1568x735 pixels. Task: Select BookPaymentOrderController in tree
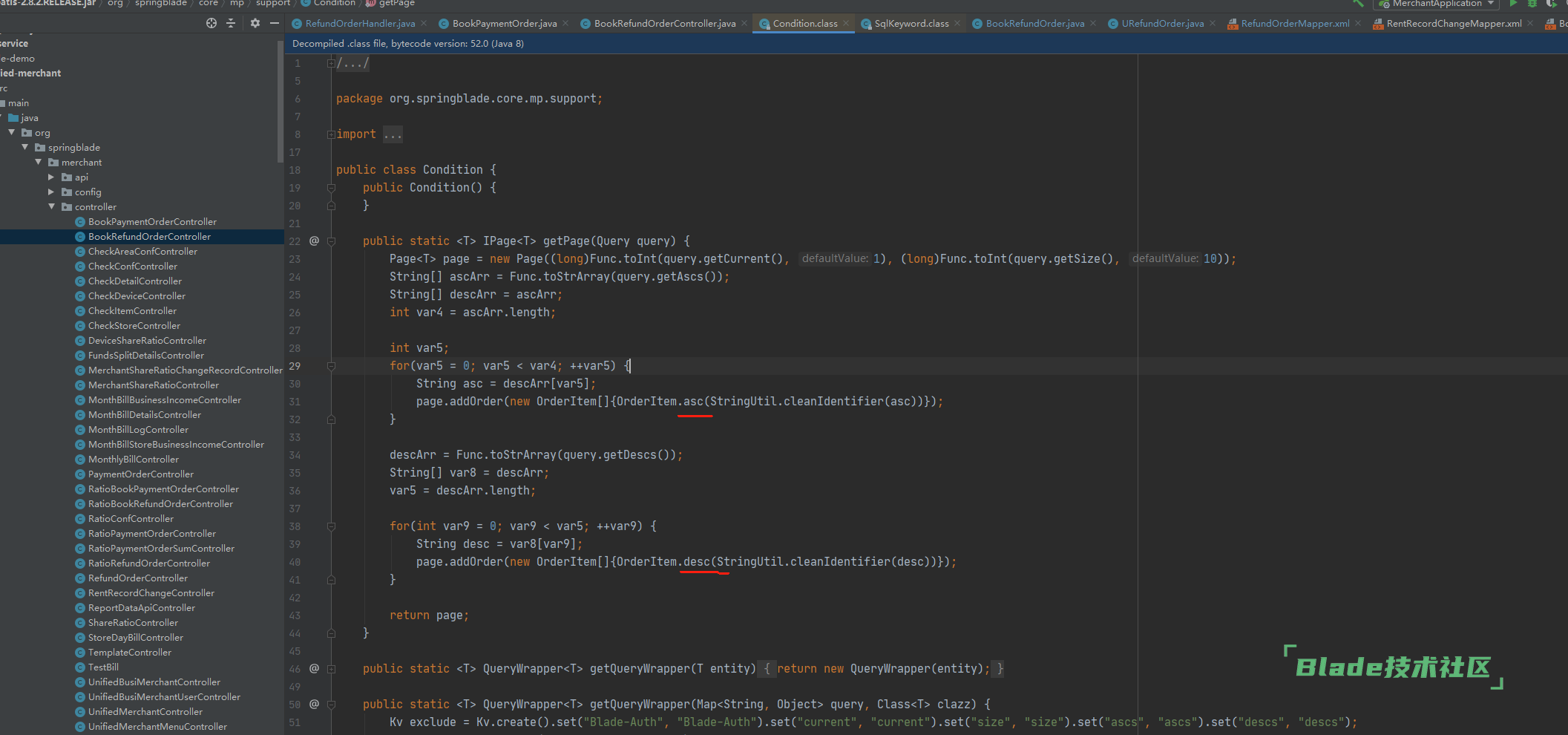pos(152,221)
